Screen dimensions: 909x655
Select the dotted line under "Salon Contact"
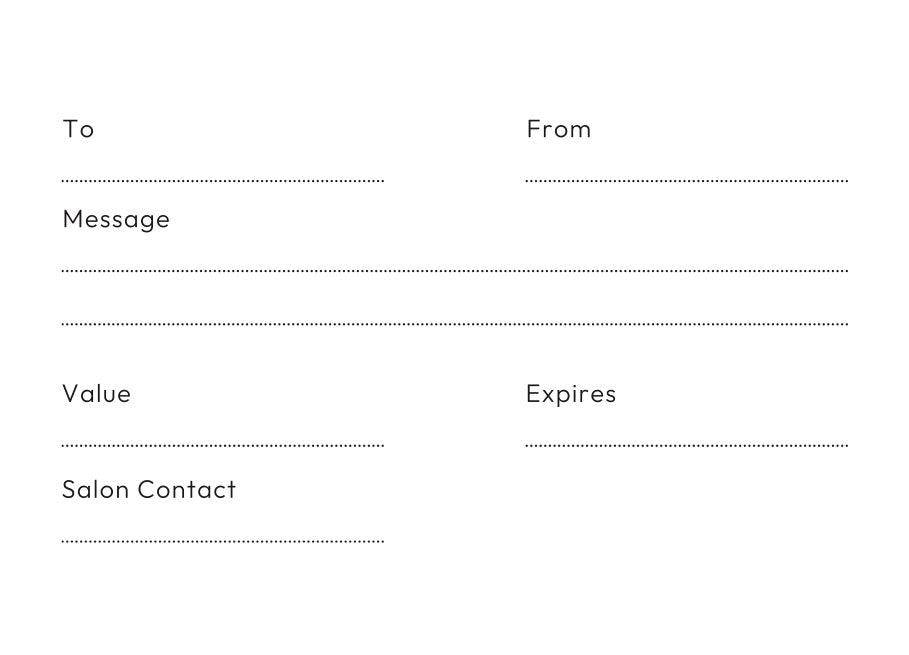pos(223,541)
